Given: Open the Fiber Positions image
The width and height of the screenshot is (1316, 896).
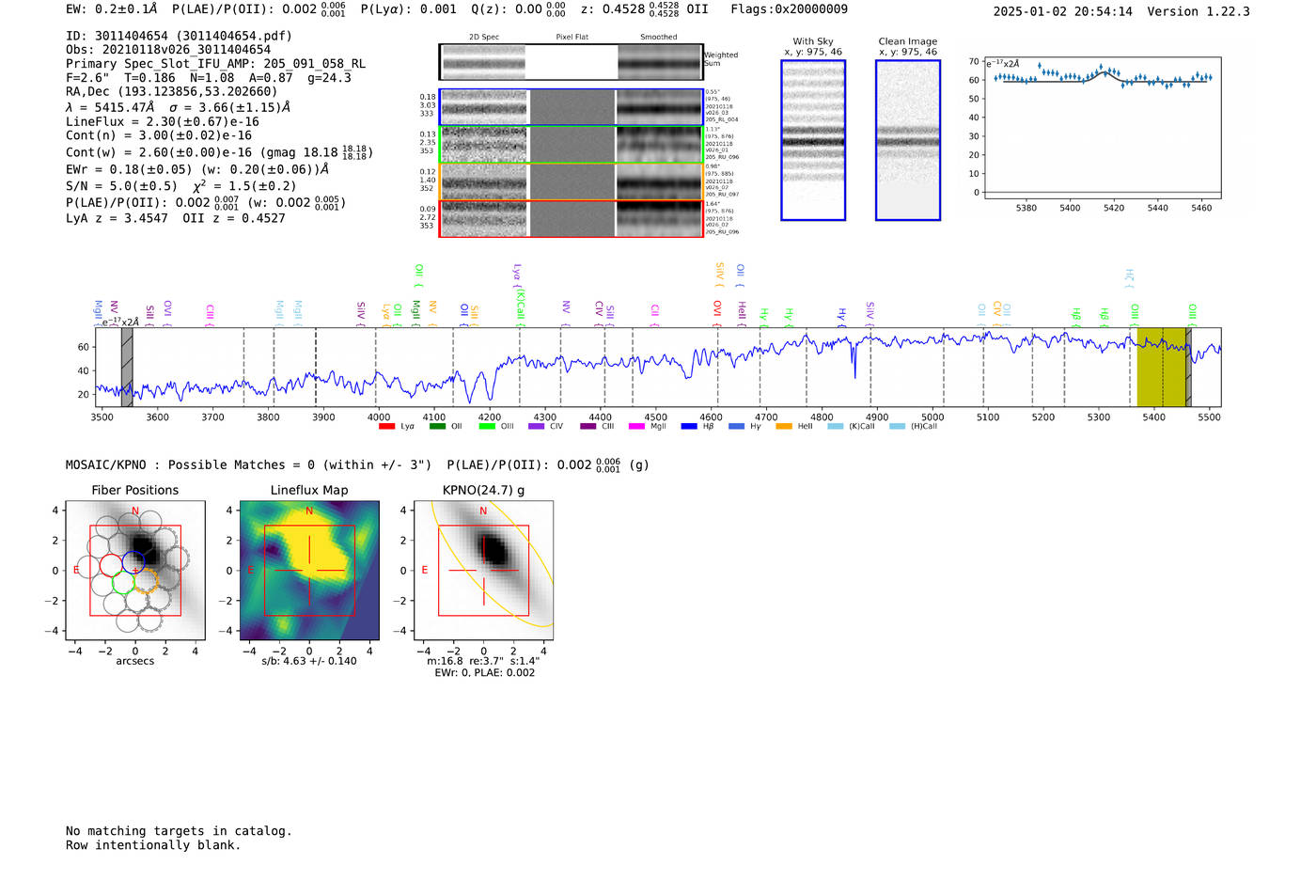Looking at the screenshot, I should click(x=135, y=571).
